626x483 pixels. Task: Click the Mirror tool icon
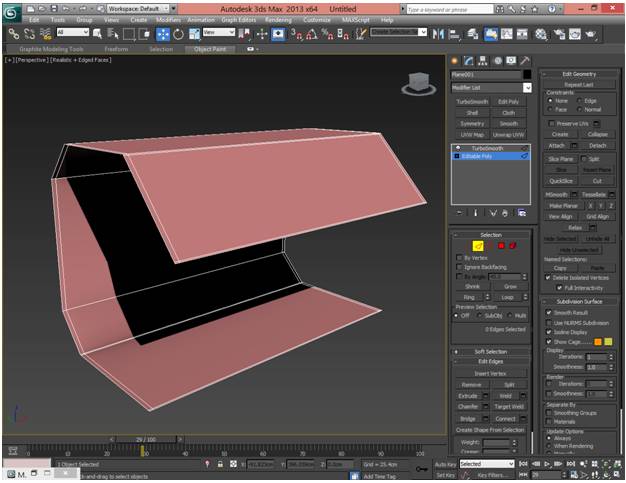[438, 34]
